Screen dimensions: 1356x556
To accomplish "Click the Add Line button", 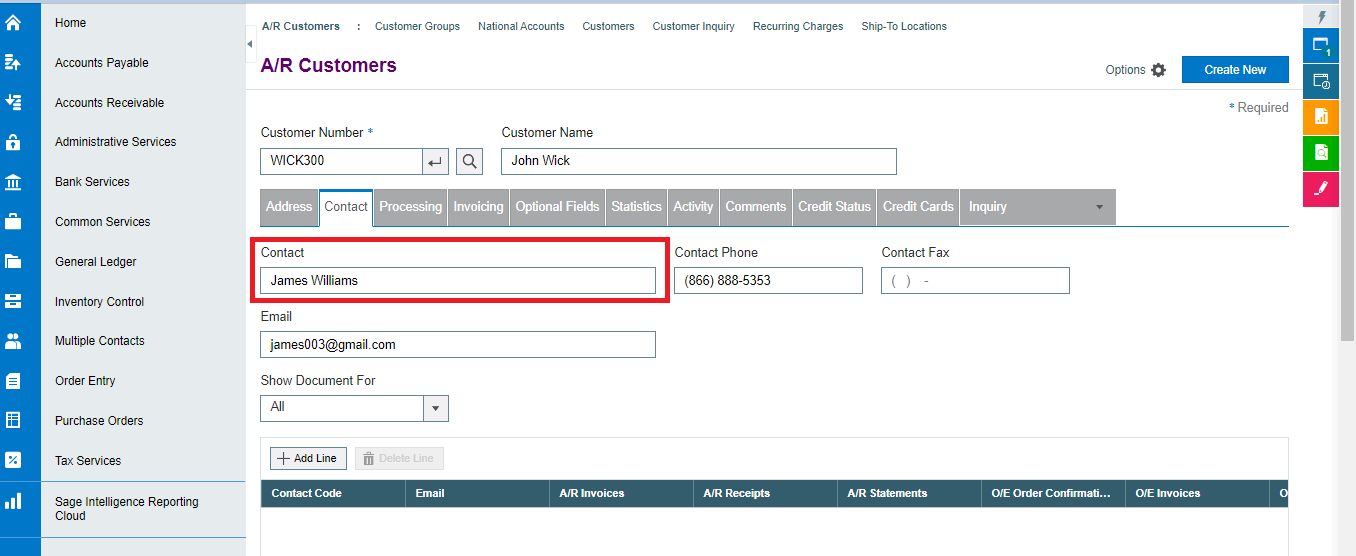I will click(308, 458).
